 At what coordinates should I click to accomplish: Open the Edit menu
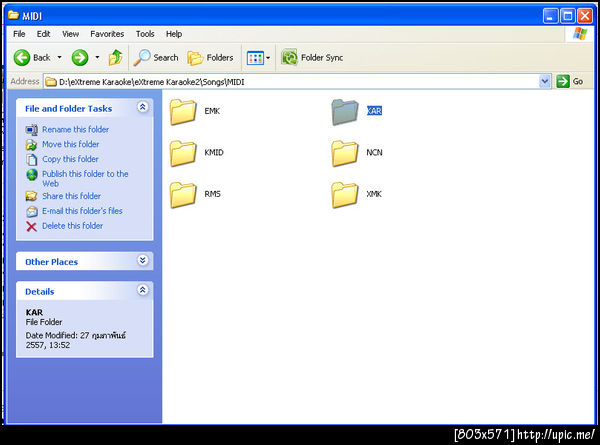pyautogui.click(x=43, y=34)
